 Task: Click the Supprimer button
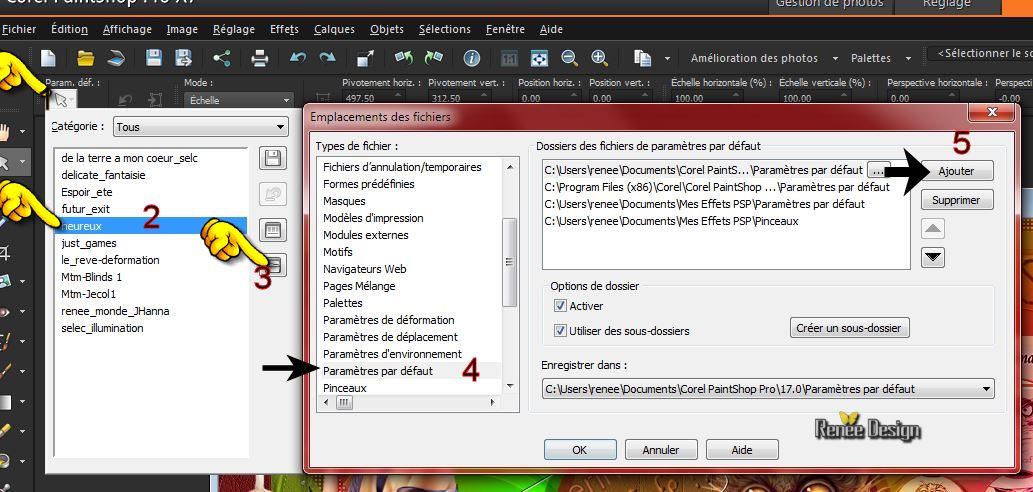pos(957,200)
